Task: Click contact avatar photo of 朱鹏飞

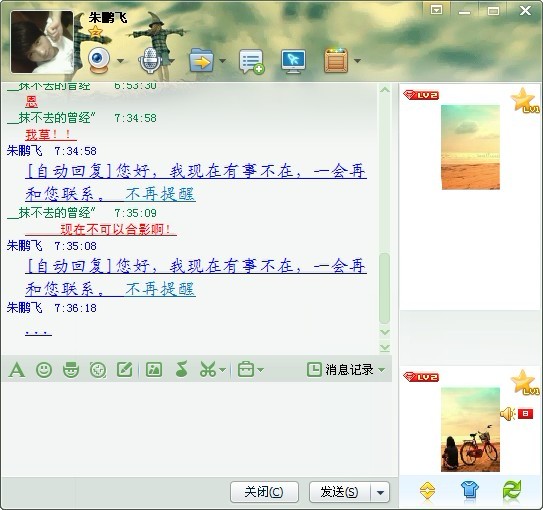Action: click(x=42, y=42)
